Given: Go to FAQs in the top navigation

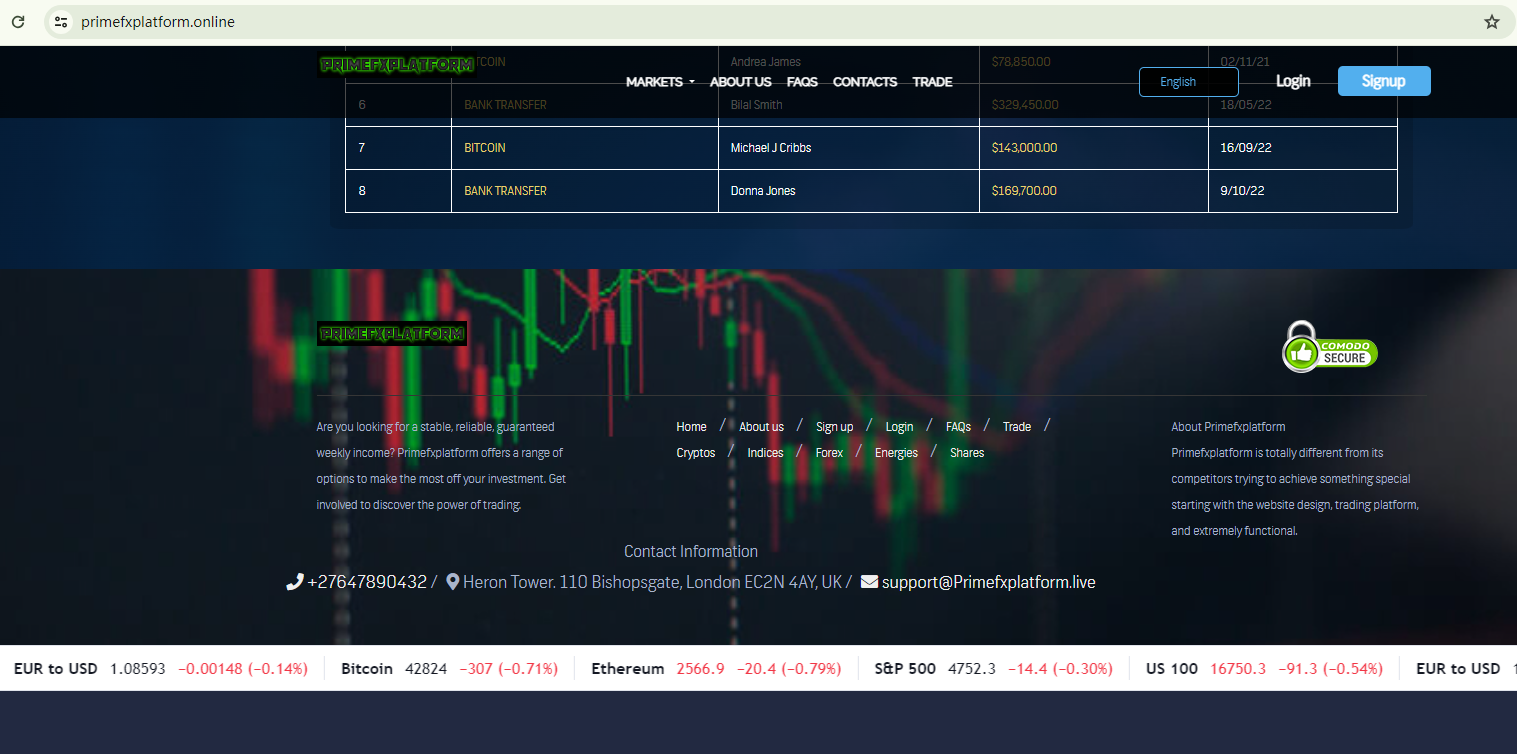Looking at the screenshot, I should click(802, 82).
